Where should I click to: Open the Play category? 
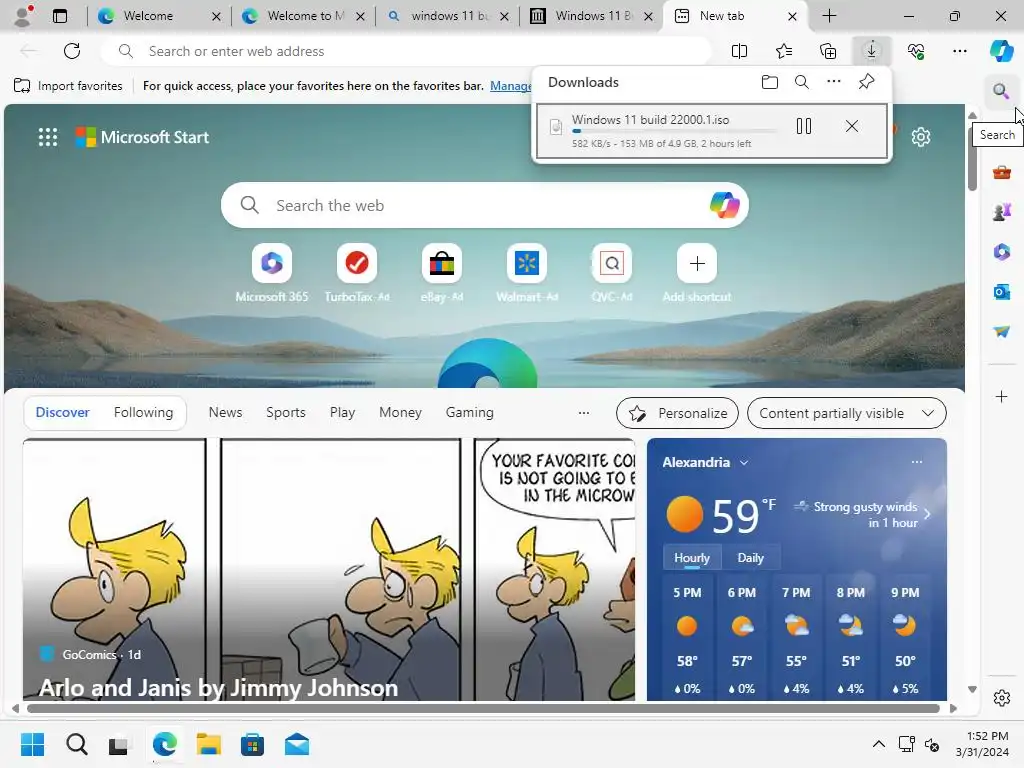342,413
